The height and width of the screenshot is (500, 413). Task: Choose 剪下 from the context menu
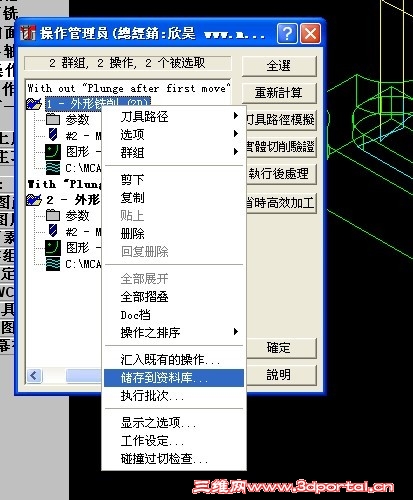click(x=175, y=180)
